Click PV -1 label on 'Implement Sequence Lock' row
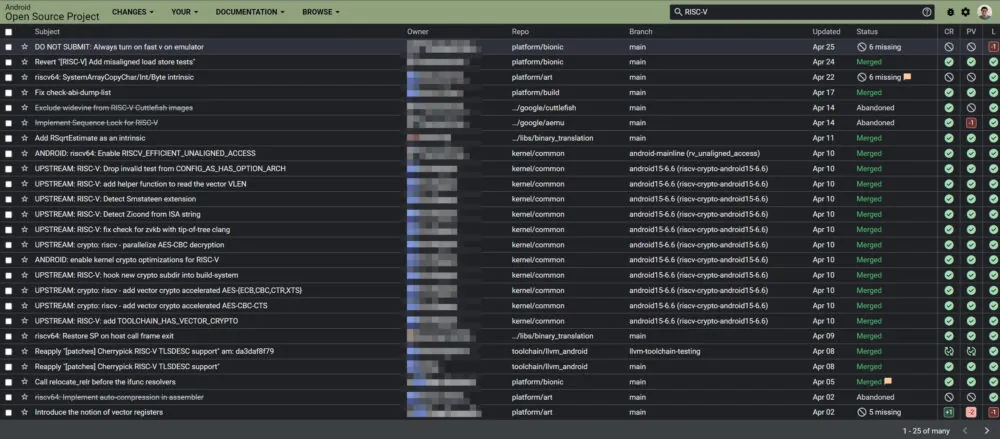This screenshot has height=439, width=1000. [971, 123]
